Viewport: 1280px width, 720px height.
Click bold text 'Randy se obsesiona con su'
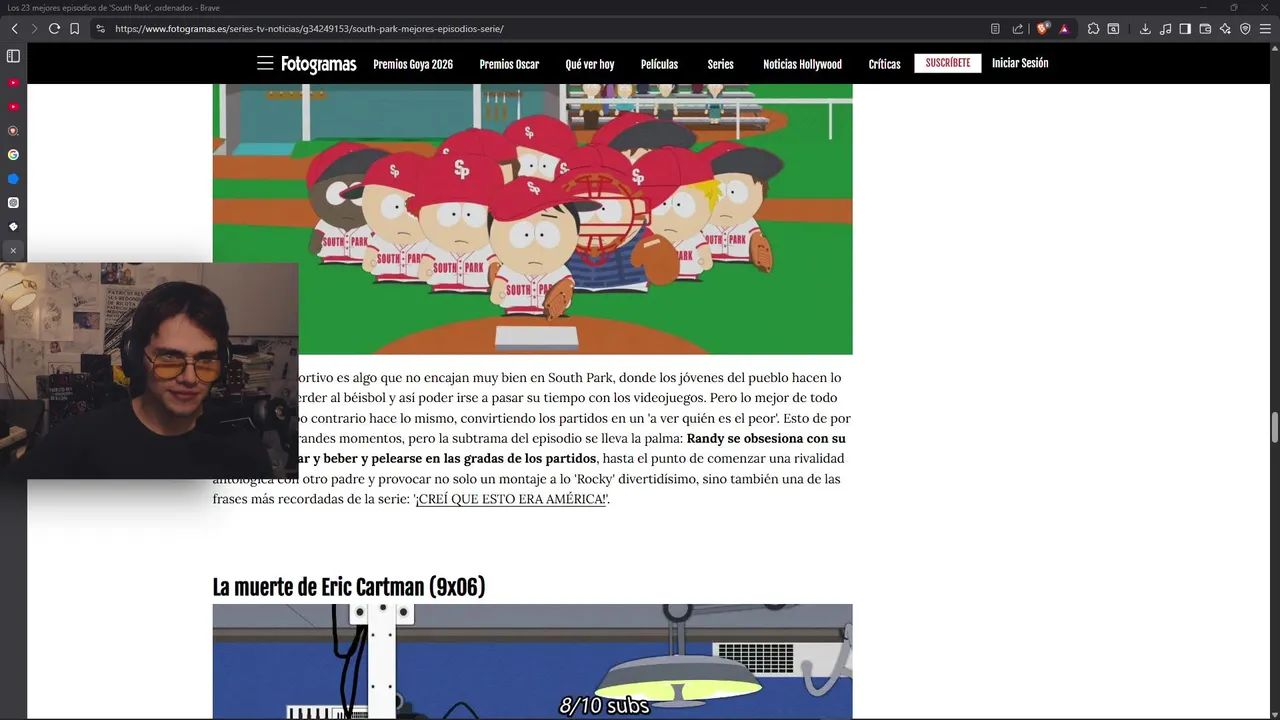[x=766, y=438]
